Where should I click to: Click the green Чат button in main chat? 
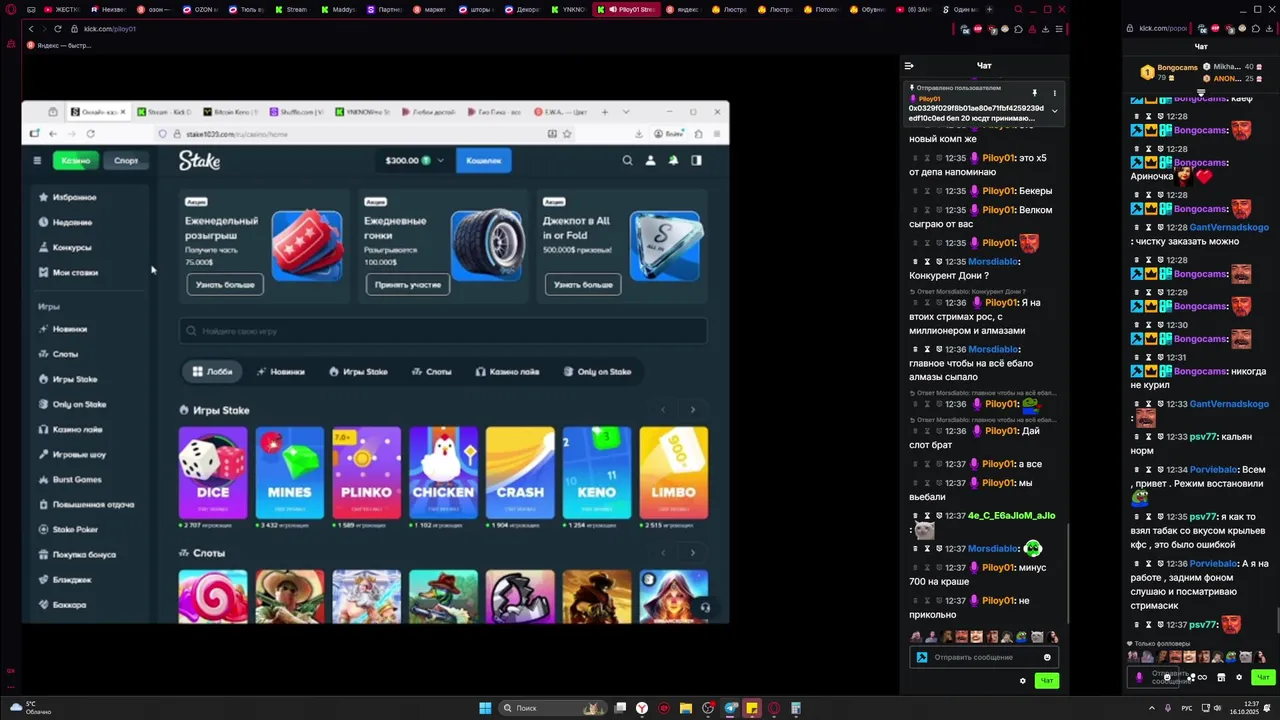(1046, 681)
